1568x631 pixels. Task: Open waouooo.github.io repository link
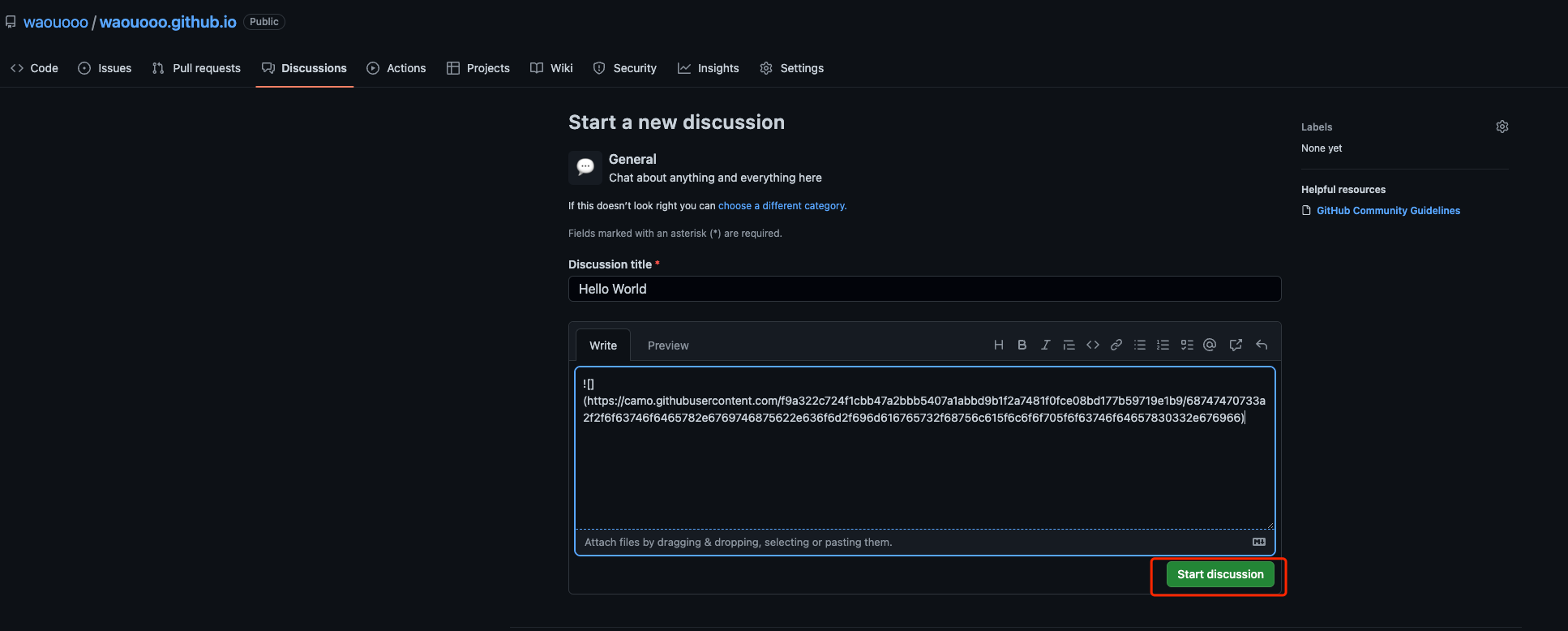[x=168, y=22]
